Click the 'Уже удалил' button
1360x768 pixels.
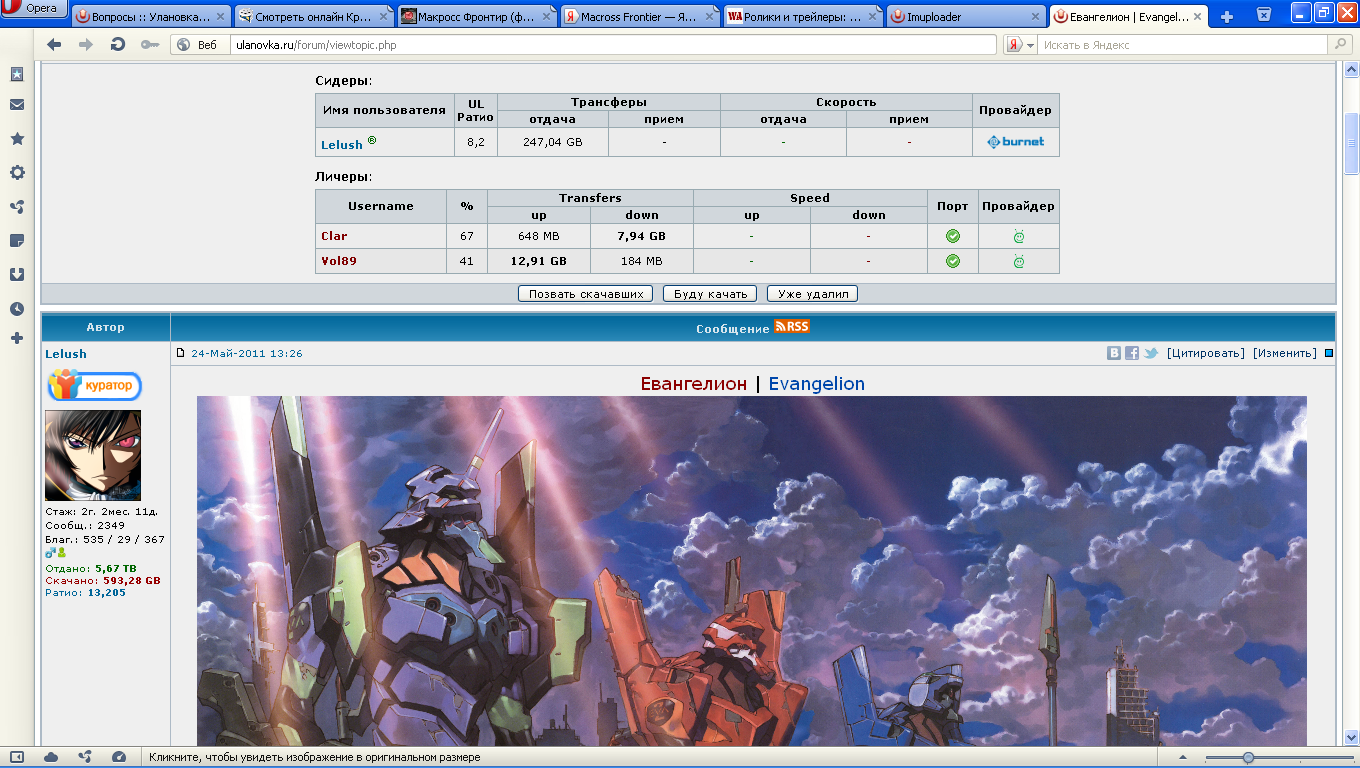813,294
